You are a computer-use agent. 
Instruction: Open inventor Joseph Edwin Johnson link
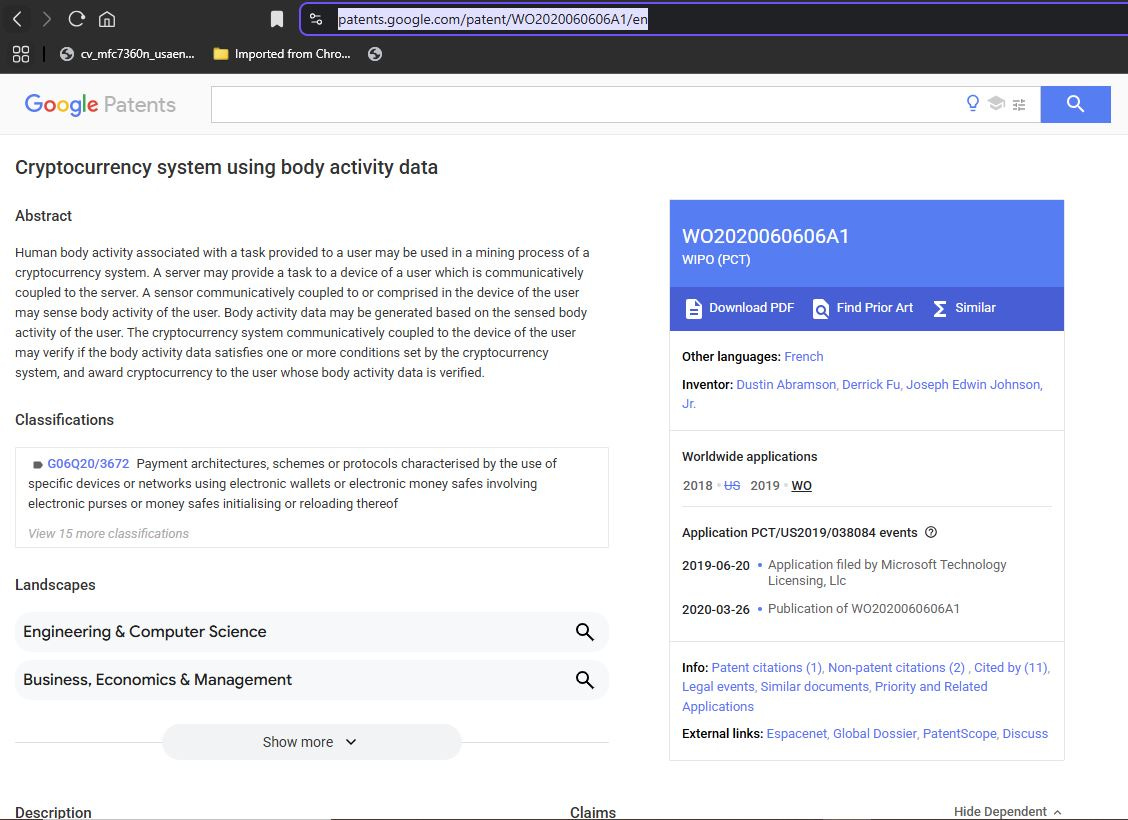tap(973, 385)
